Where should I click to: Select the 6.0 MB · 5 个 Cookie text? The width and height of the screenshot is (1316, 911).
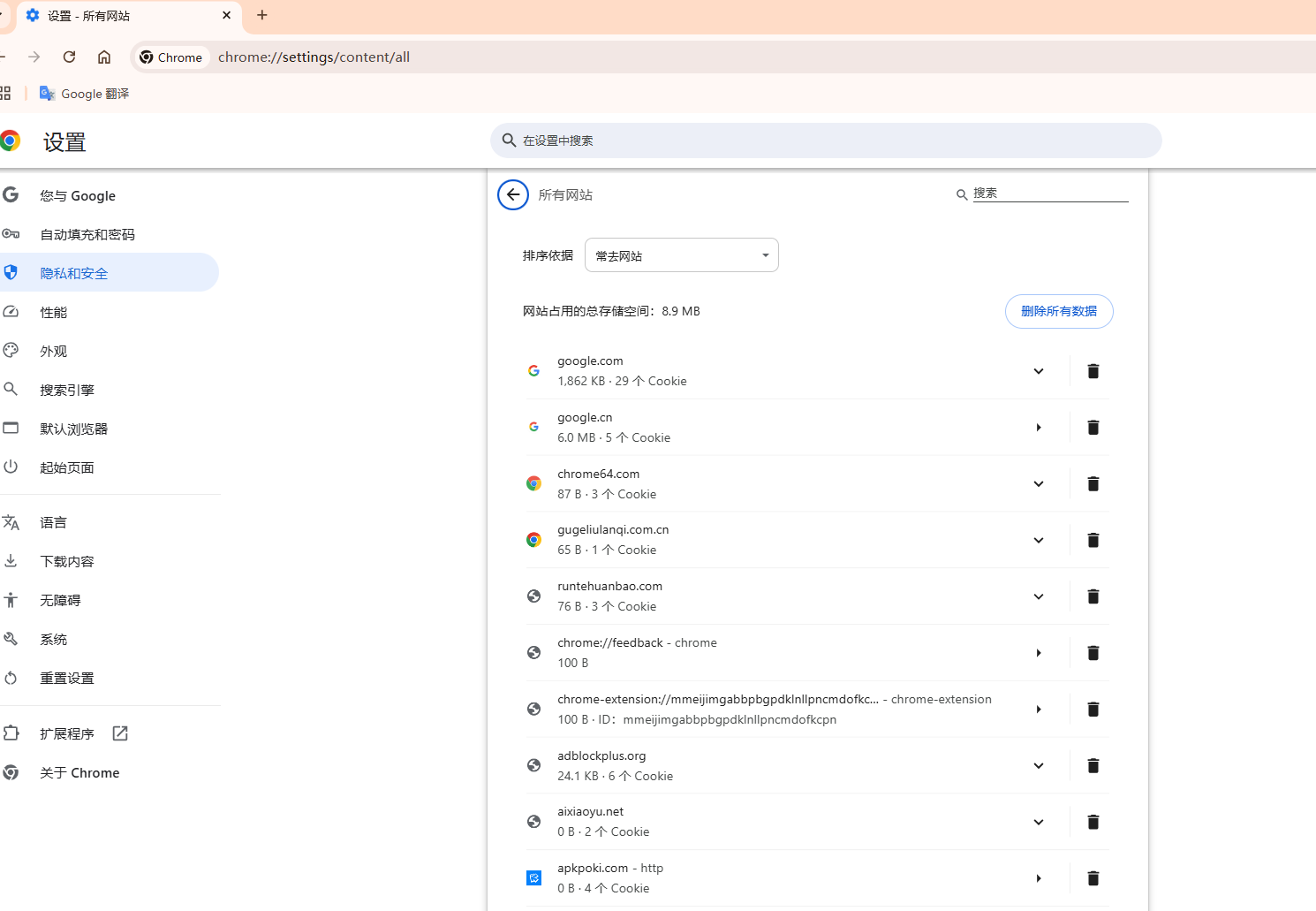[x=614, y=437]
